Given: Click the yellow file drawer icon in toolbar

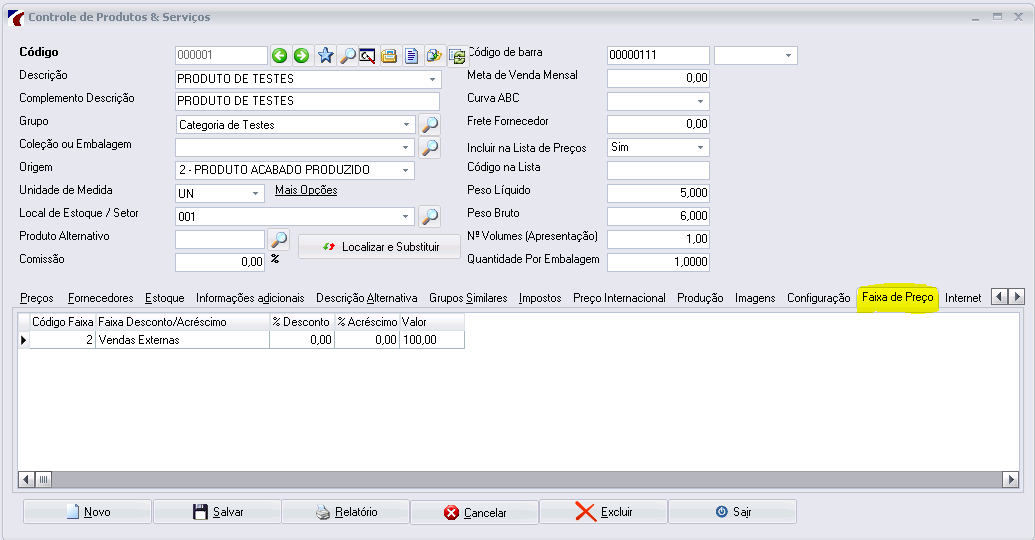Looking at the screenshot, I should coord(389,55).
